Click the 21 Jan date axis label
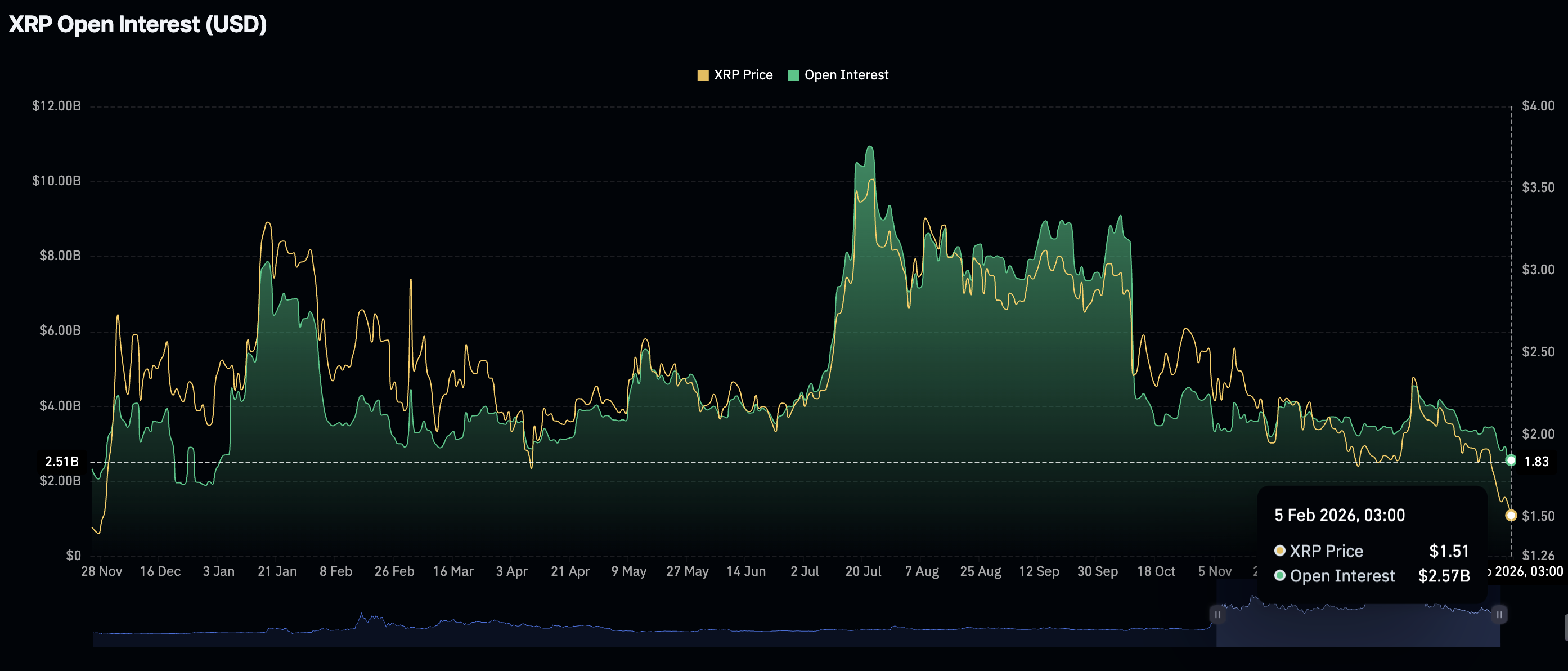Screen dimensions: 1568x671 coord(277,571)
